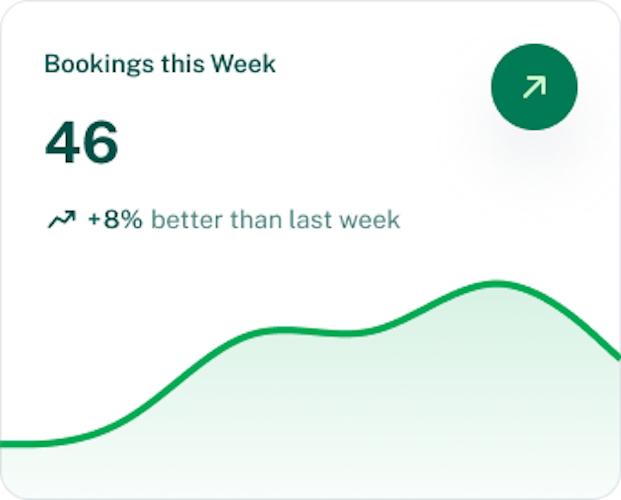Click the diagonal arrow icon in green circle
Image resolution: width=621 pixels, height=500 pixels.
pos(534,87)
